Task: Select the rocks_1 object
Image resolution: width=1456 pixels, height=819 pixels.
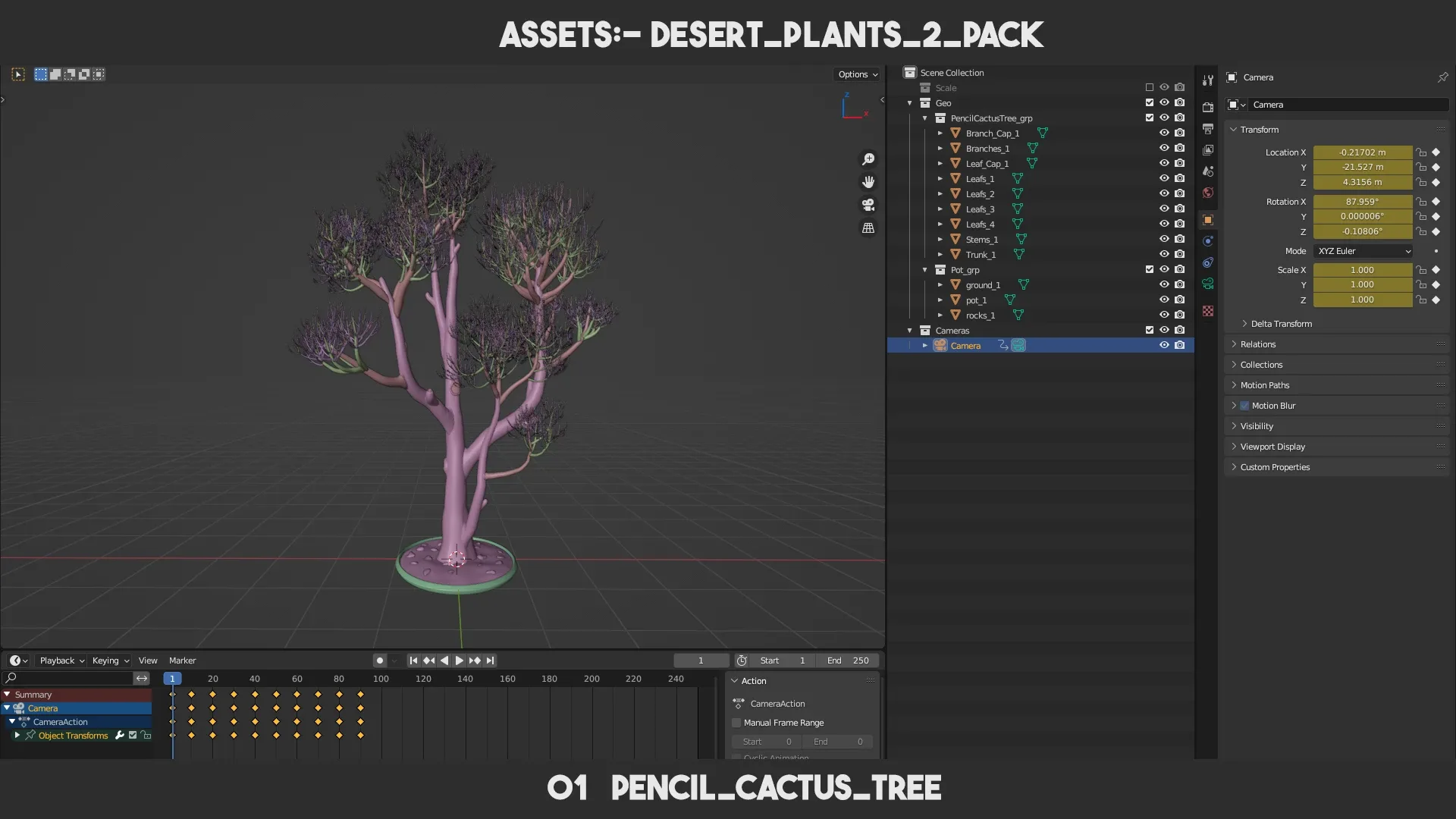Action: [980, 315]
